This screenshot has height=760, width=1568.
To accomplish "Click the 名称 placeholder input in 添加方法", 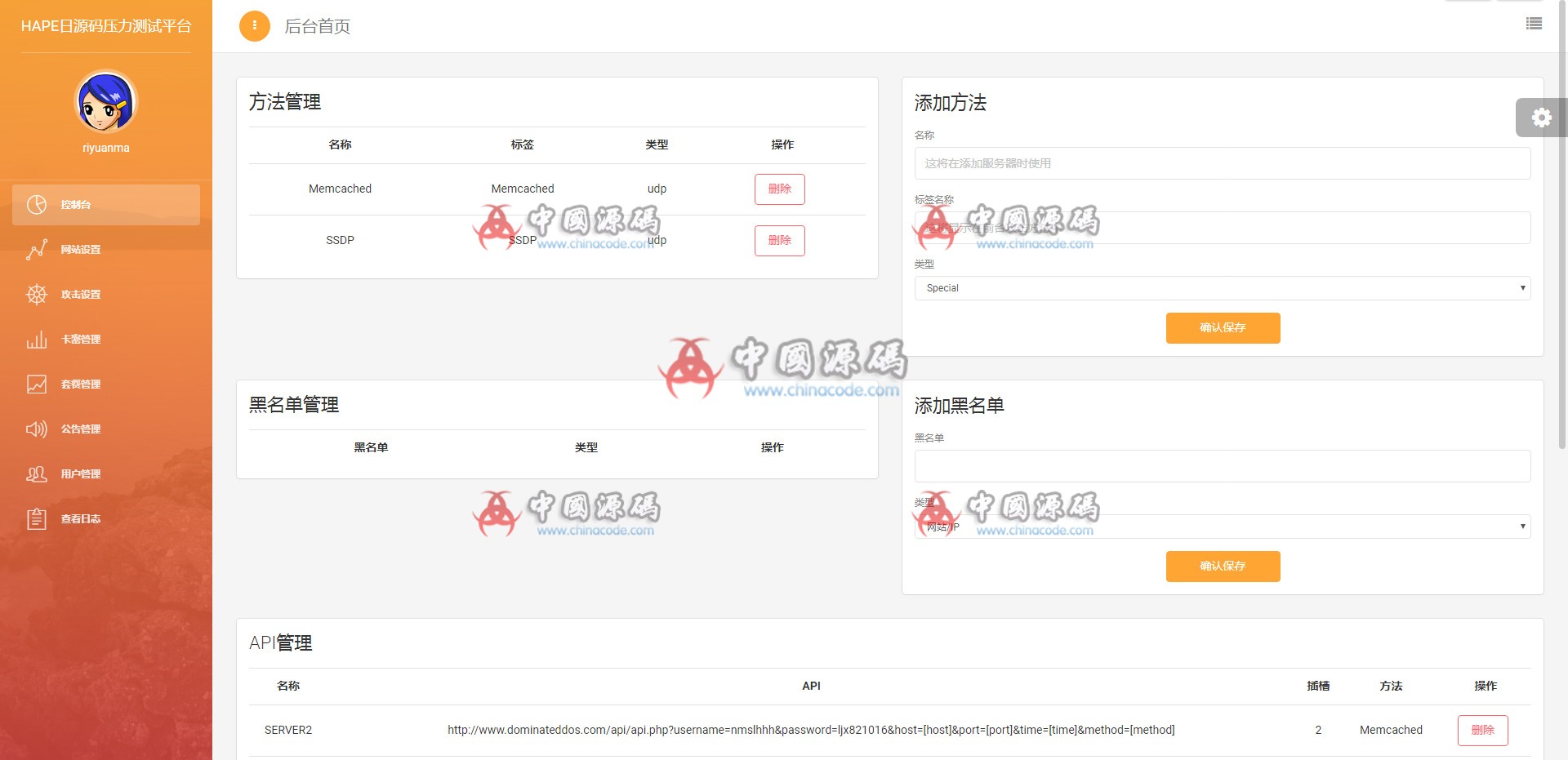I will (1223, 163).
